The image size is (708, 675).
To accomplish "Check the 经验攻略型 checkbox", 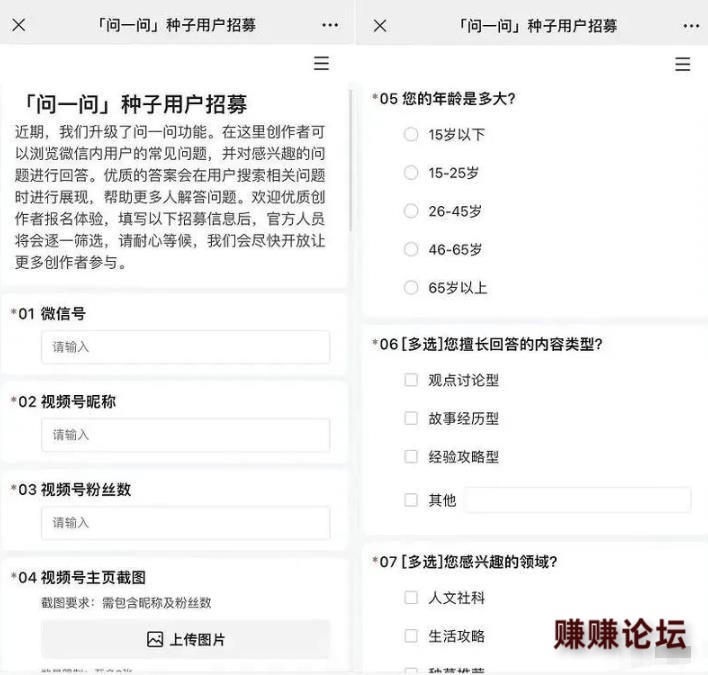I will click(x=411, y=456).
